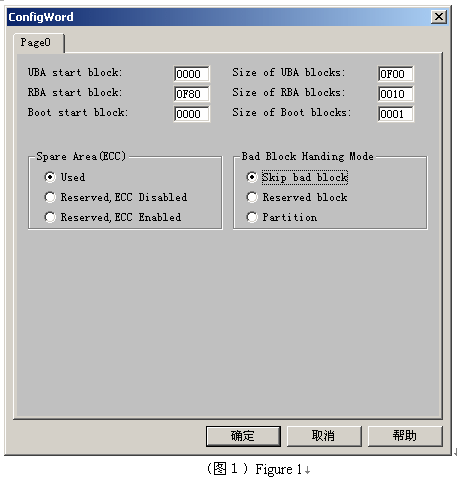Screen dimensions: 457x478
Task: Click the "Boot start block:" label
Action: 78,112
